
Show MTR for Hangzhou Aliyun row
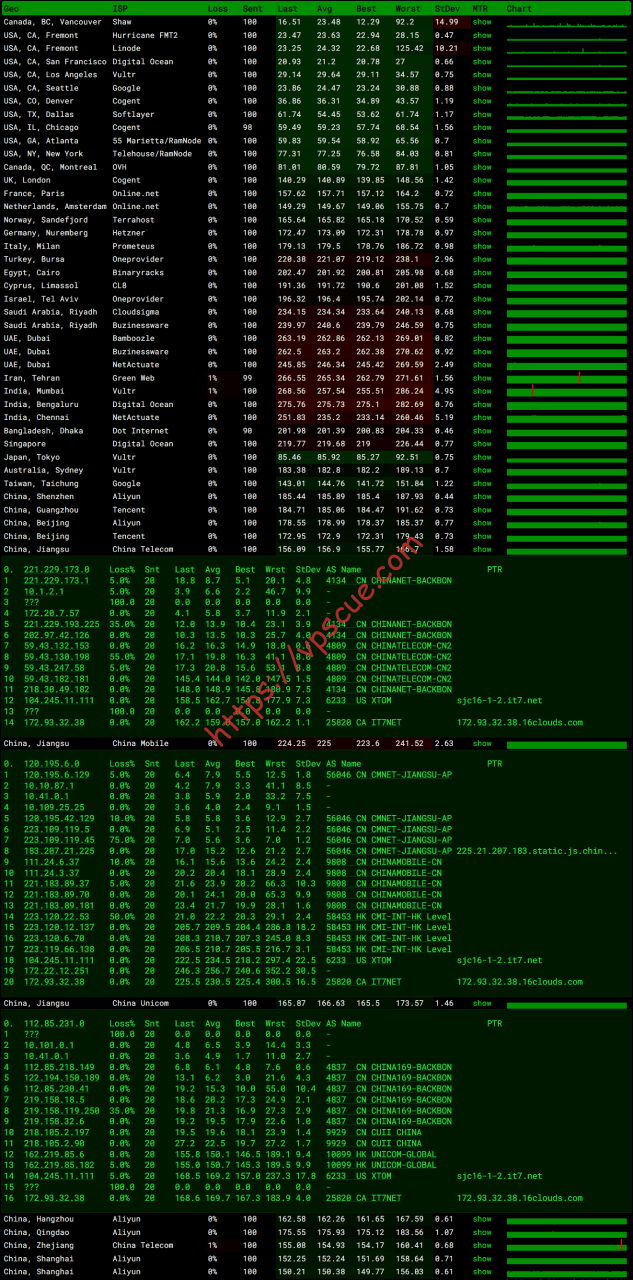pyautogui.click(x=482, y=1219)
